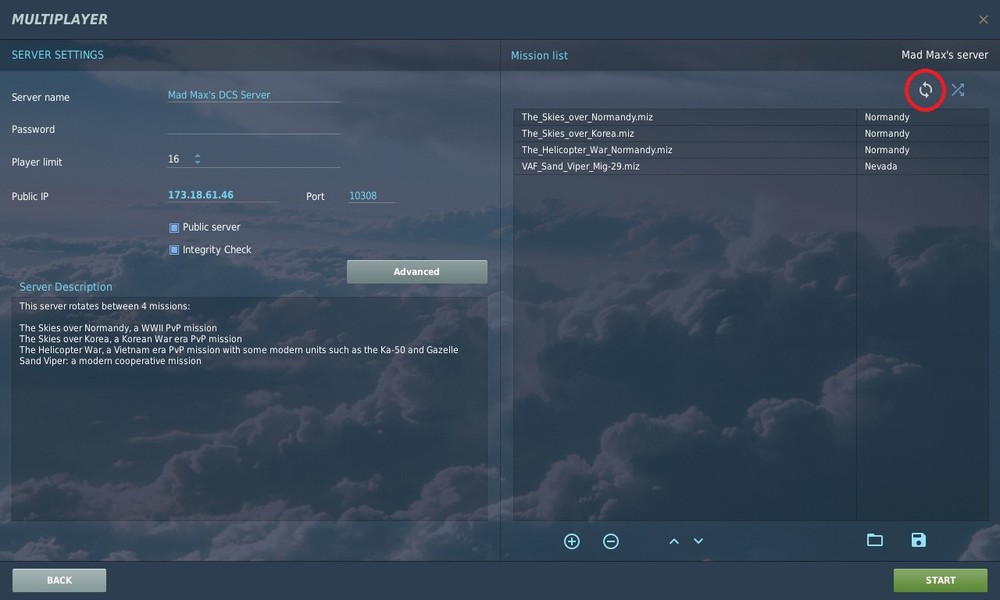Increase player limit with up arrow

click(x=198, y=156)
